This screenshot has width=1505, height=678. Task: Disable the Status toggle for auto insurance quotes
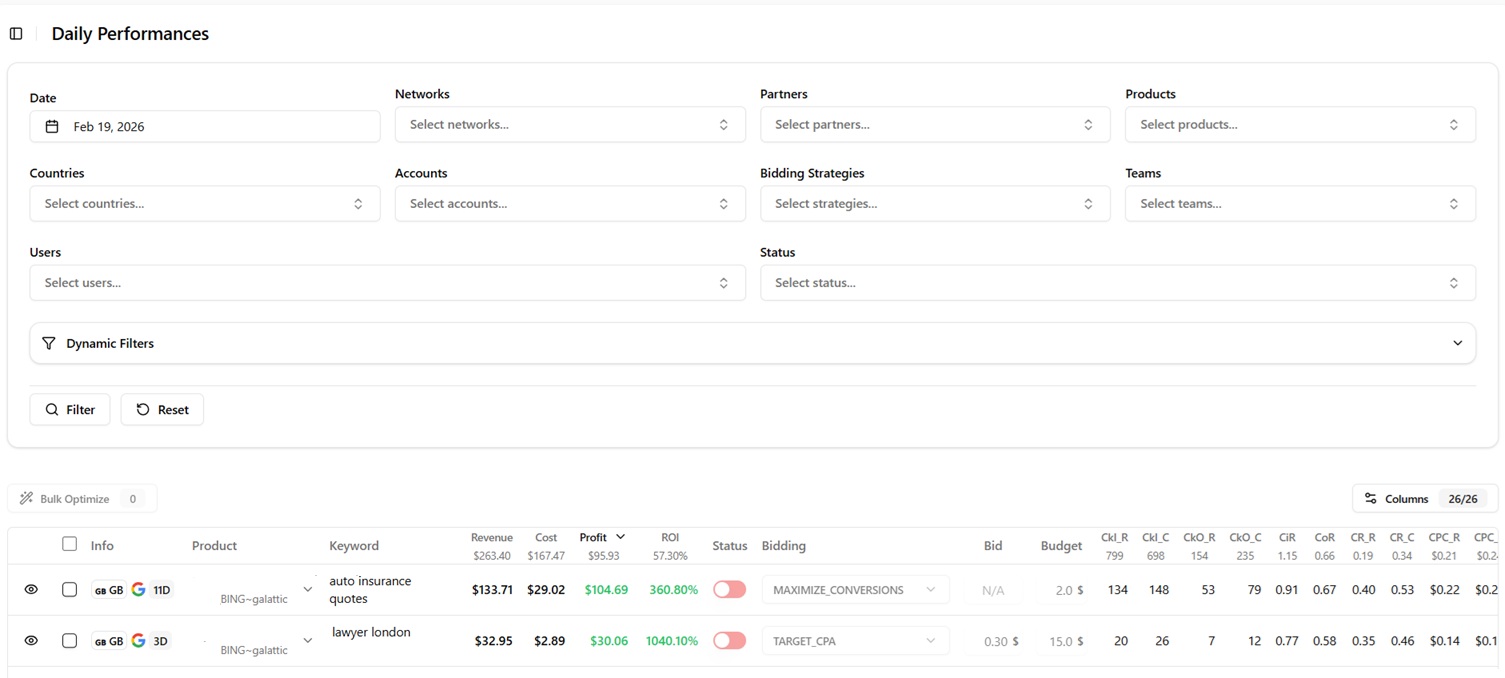(729, 589)
